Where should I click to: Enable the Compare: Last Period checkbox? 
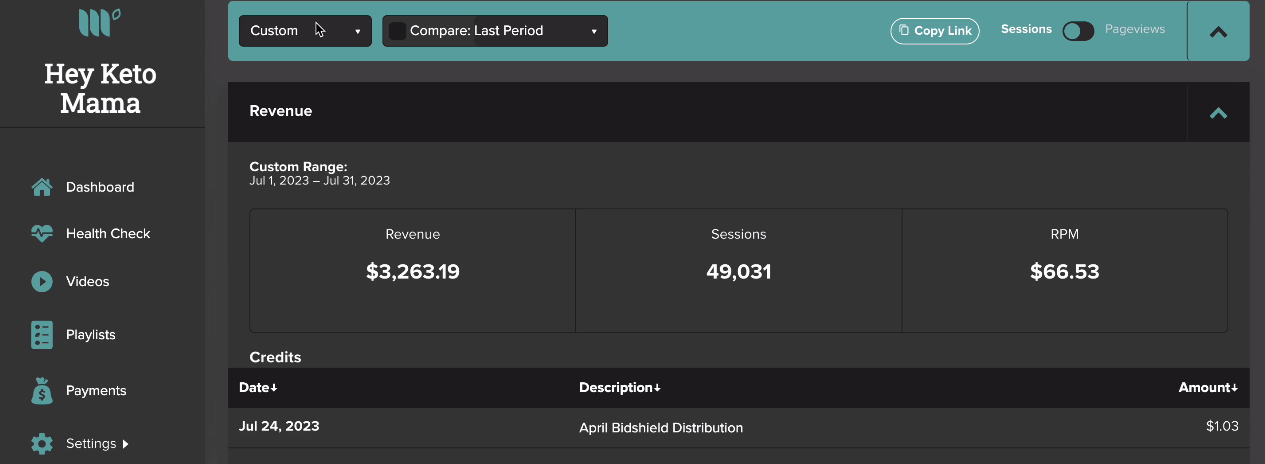tap(397, 31)
